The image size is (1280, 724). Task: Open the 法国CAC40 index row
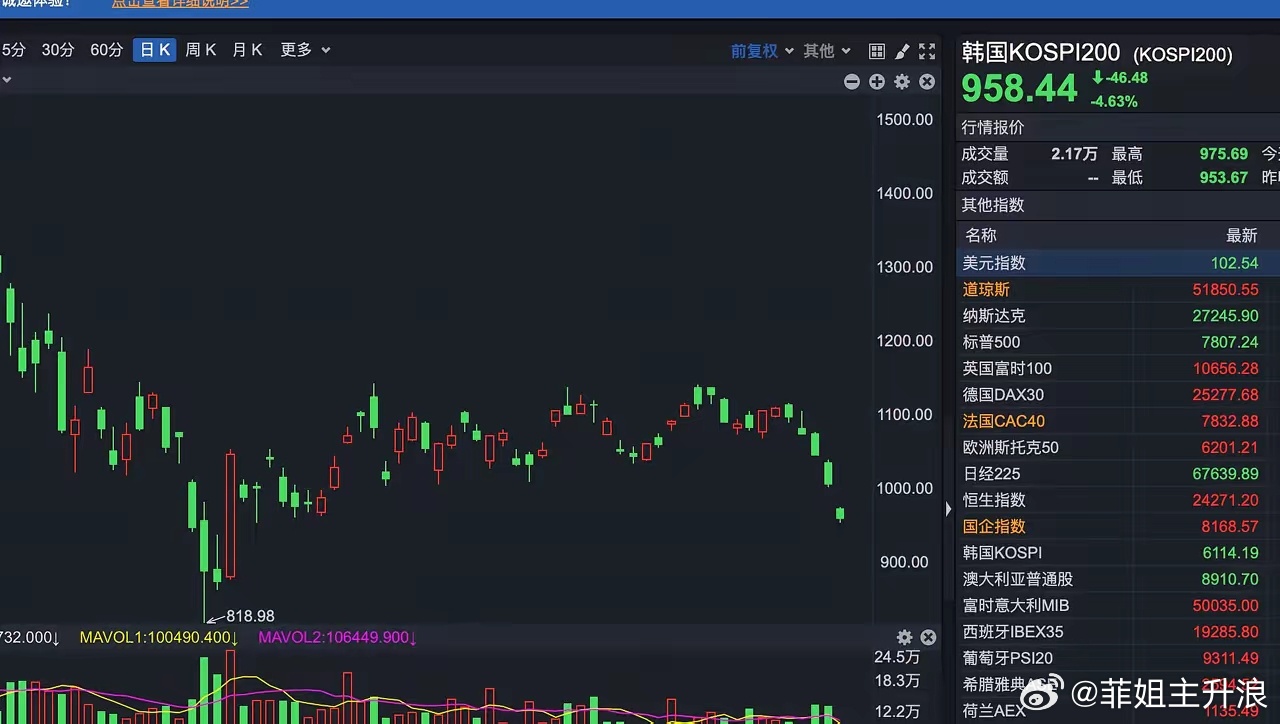click(1118, 421)
